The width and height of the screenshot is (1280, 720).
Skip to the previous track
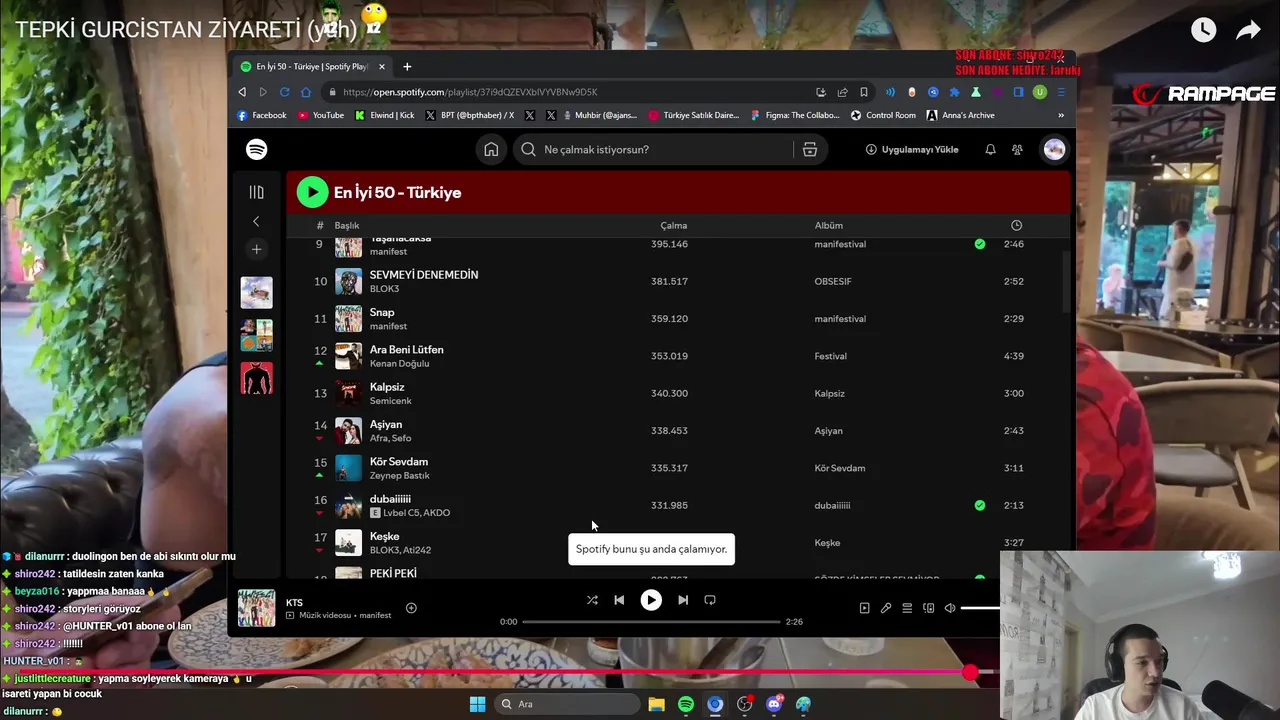(619, 600)
